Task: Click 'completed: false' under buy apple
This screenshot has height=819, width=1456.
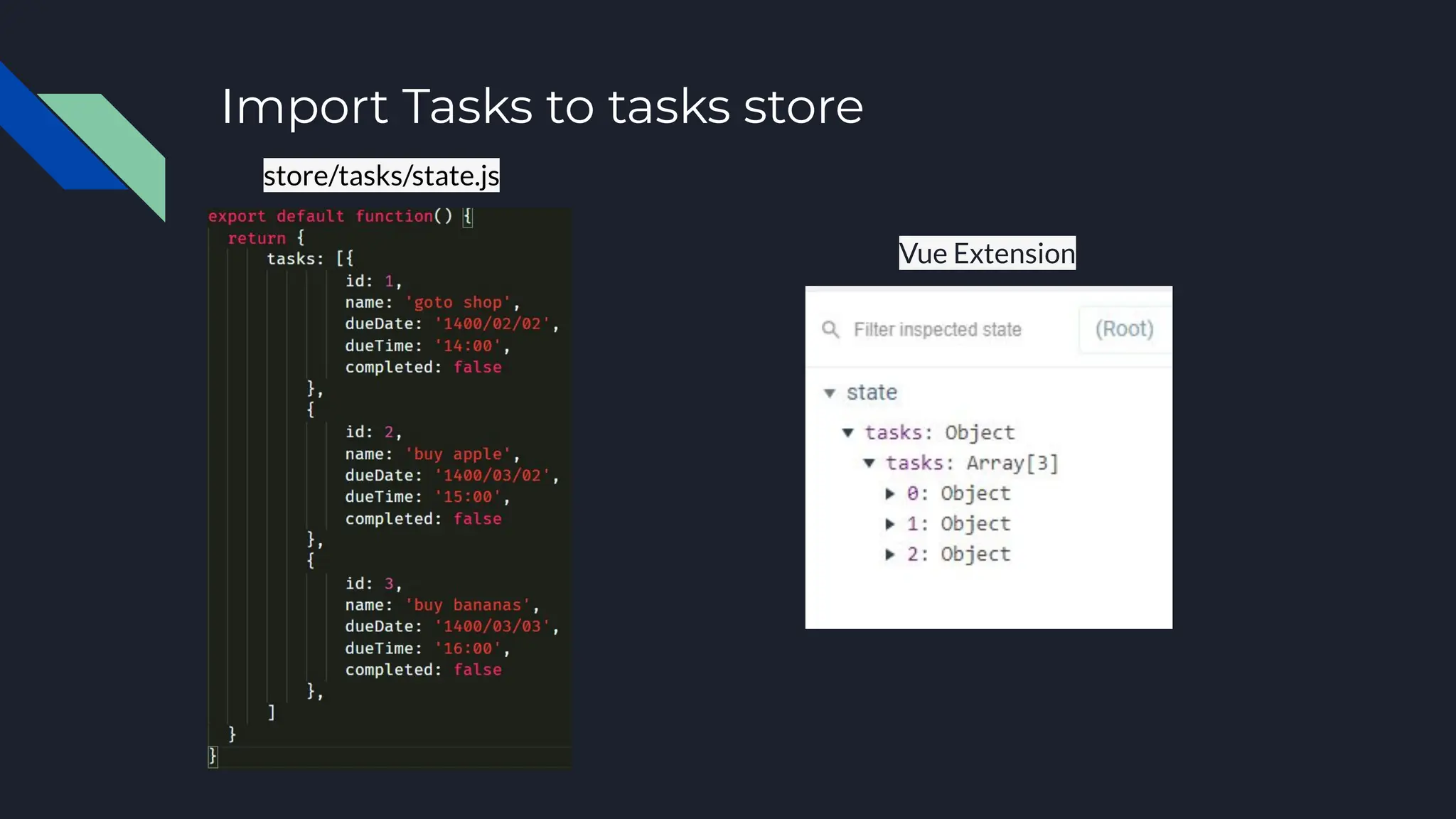Action: [x=424, y=519]
